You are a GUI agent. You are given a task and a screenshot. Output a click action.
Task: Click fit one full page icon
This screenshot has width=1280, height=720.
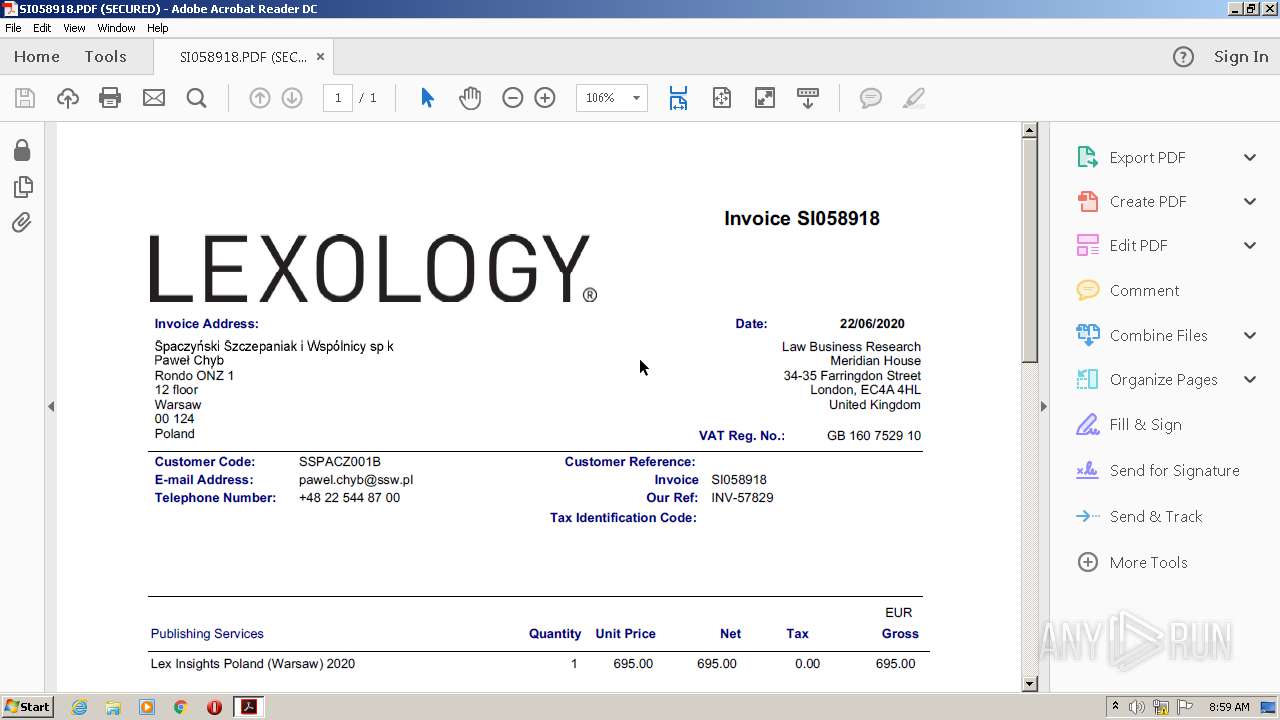click(722, 97)
